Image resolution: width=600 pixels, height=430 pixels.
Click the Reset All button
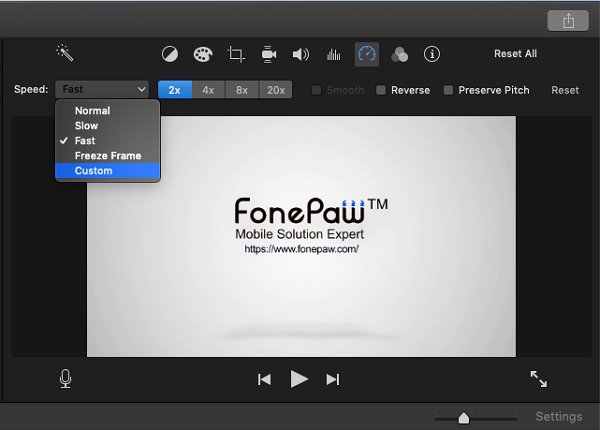point(515,54)
